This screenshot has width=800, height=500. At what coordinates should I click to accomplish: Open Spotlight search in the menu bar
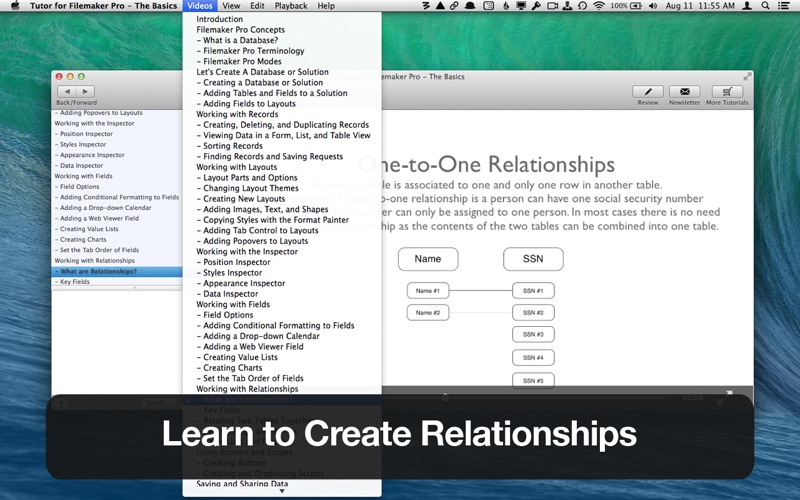coord(765,6)
